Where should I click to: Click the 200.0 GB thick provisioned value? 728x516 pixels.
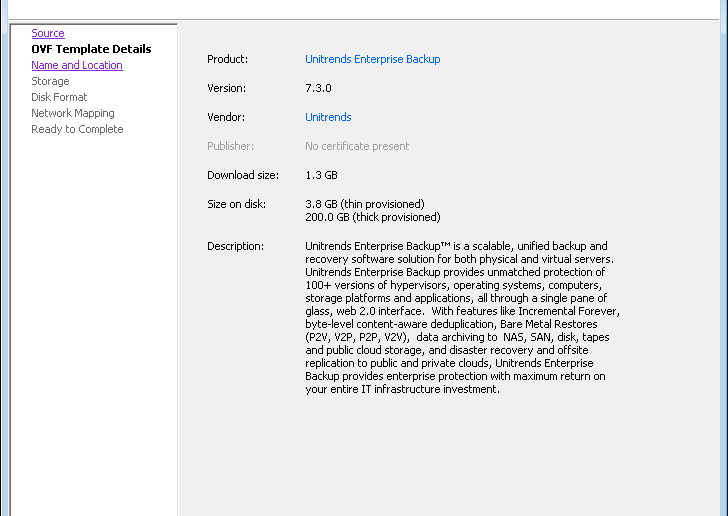(x=372, y=217)
